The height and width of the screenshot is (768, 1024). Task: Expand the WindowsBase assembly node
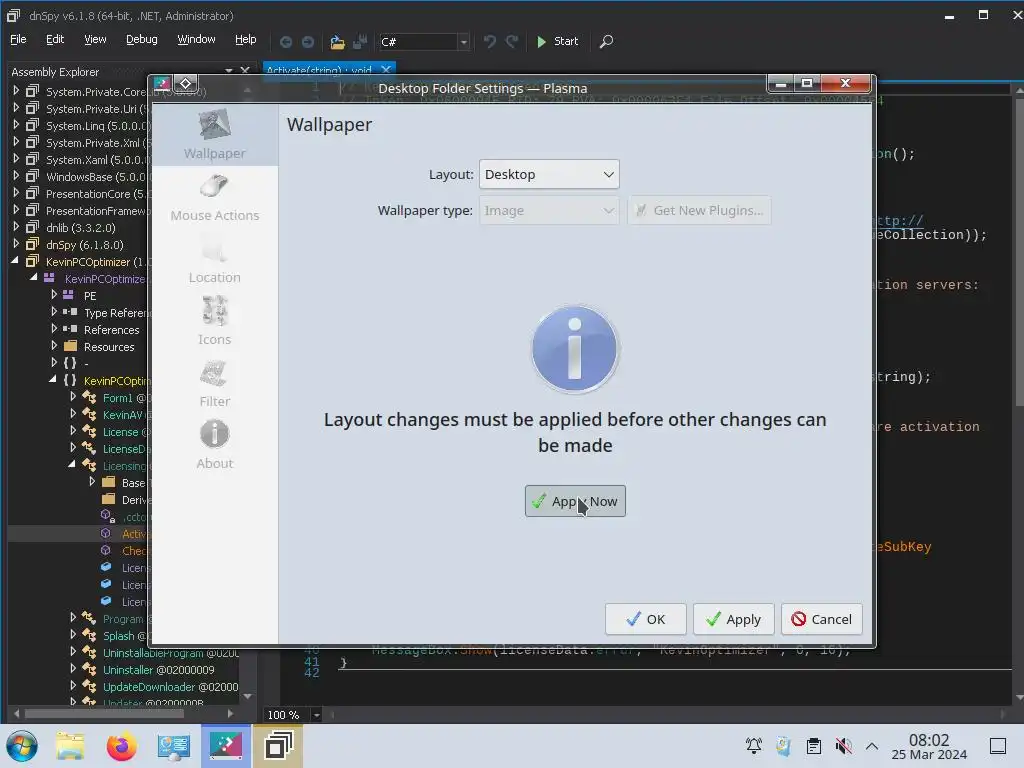[x=16, y=176]
